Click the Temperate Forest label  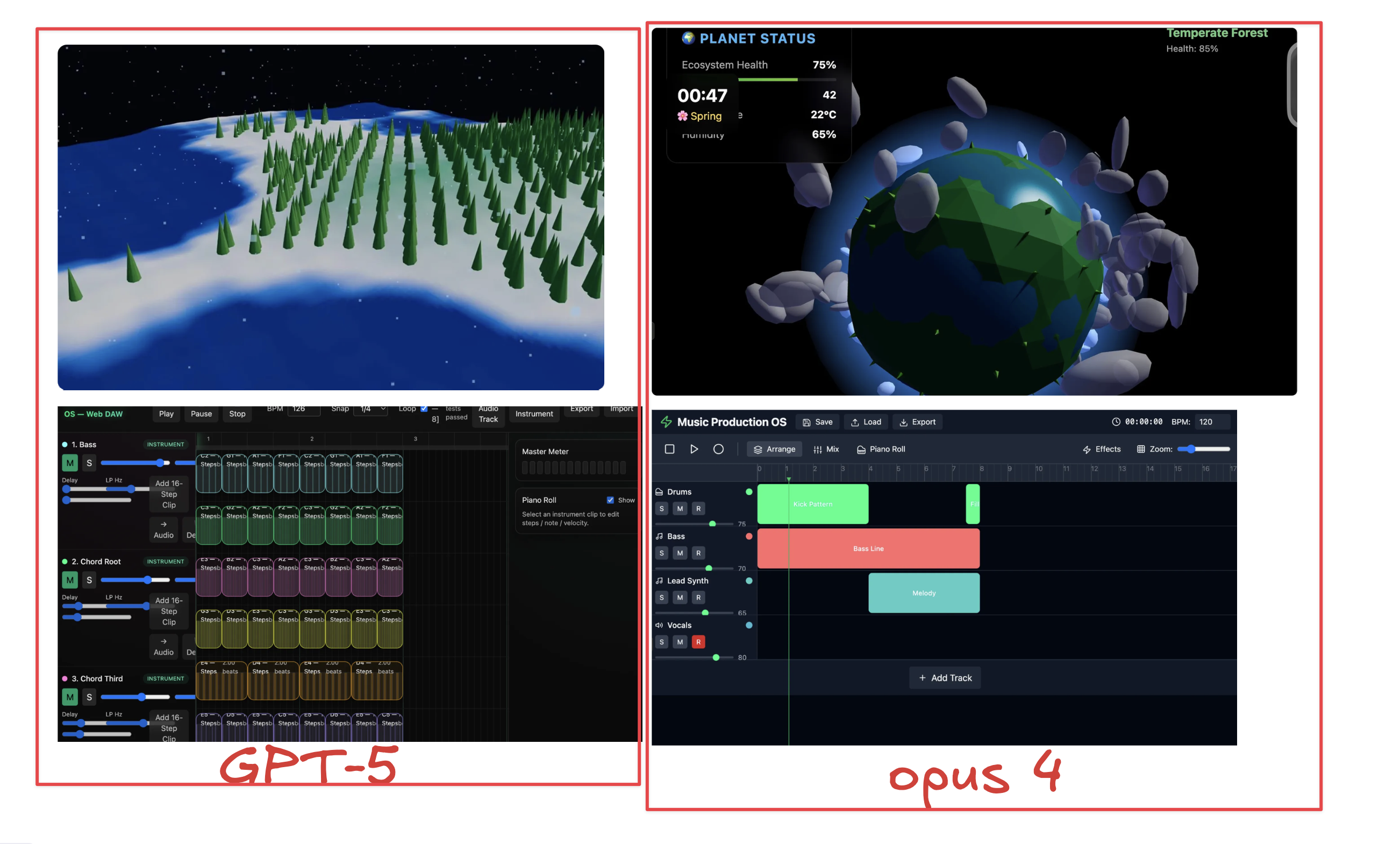[x=1217, y=33]
